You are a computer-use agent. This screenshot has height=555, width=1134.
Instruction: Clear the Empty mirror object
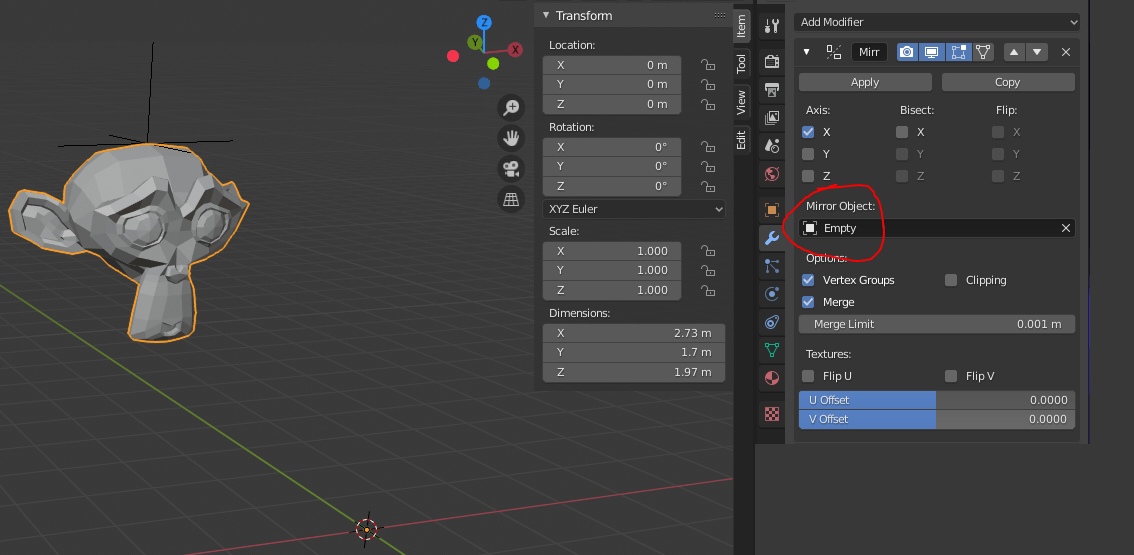pyautogui.click(x=1065, y=228)
